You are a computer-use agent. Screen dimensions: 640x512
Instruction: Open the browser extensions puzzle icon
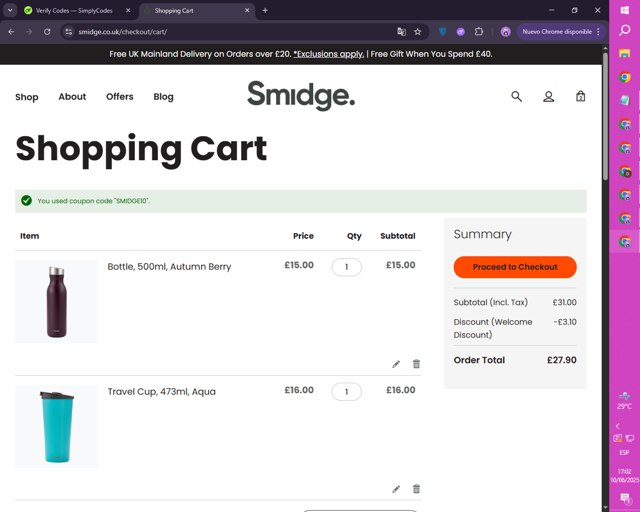pos(479,31)
